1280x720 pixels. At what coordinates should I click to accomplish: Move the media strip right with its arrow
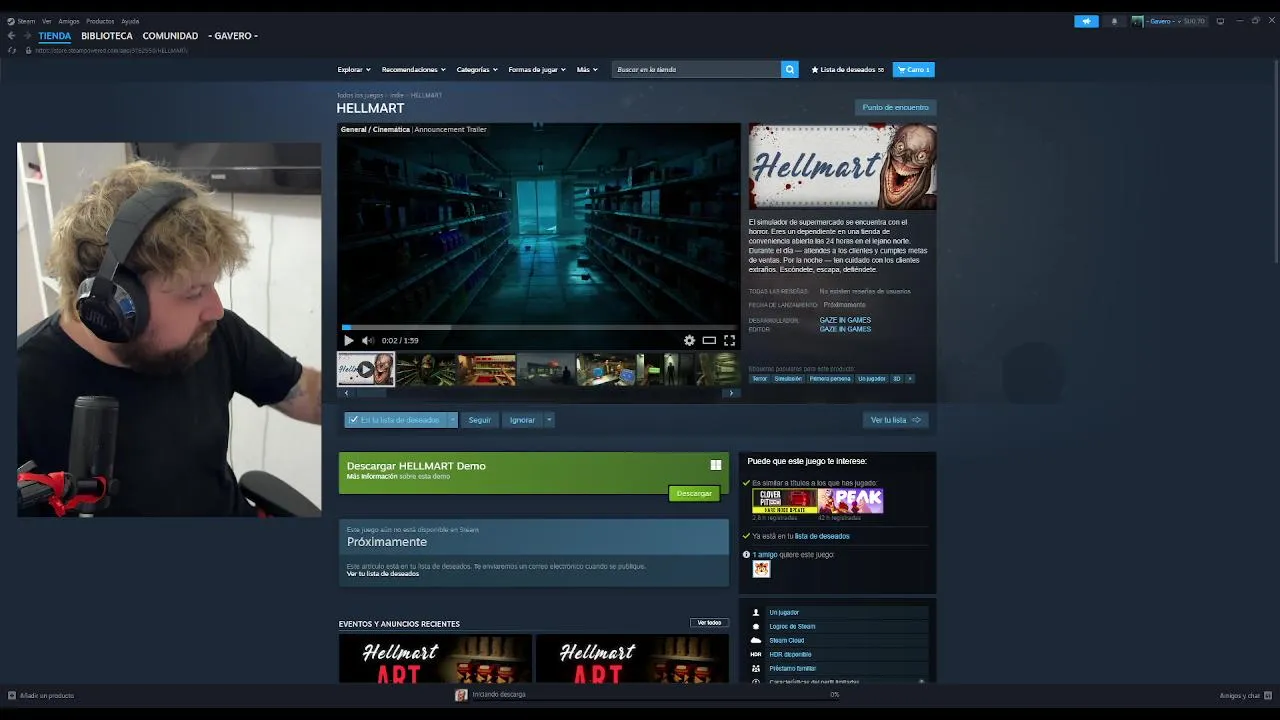pyautogui.click(x=732, y=393)
